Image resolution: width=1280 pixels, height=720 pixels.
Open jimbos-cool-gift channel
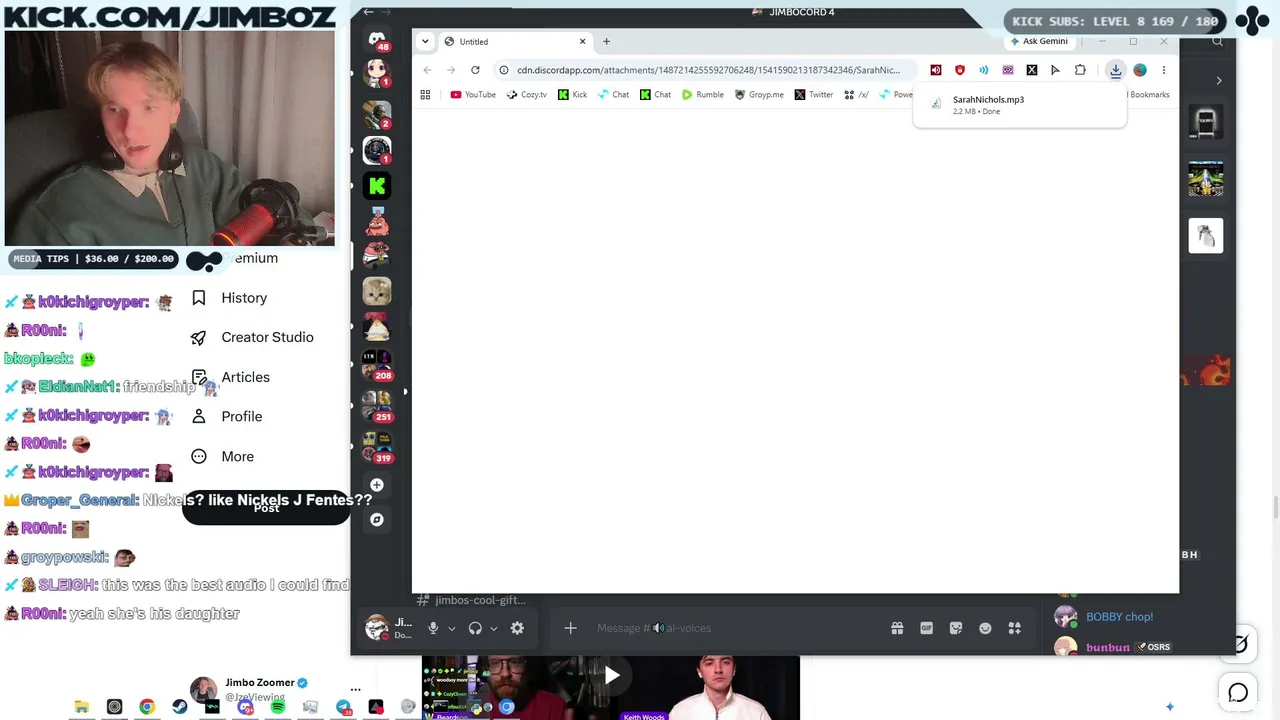(471, 600)
